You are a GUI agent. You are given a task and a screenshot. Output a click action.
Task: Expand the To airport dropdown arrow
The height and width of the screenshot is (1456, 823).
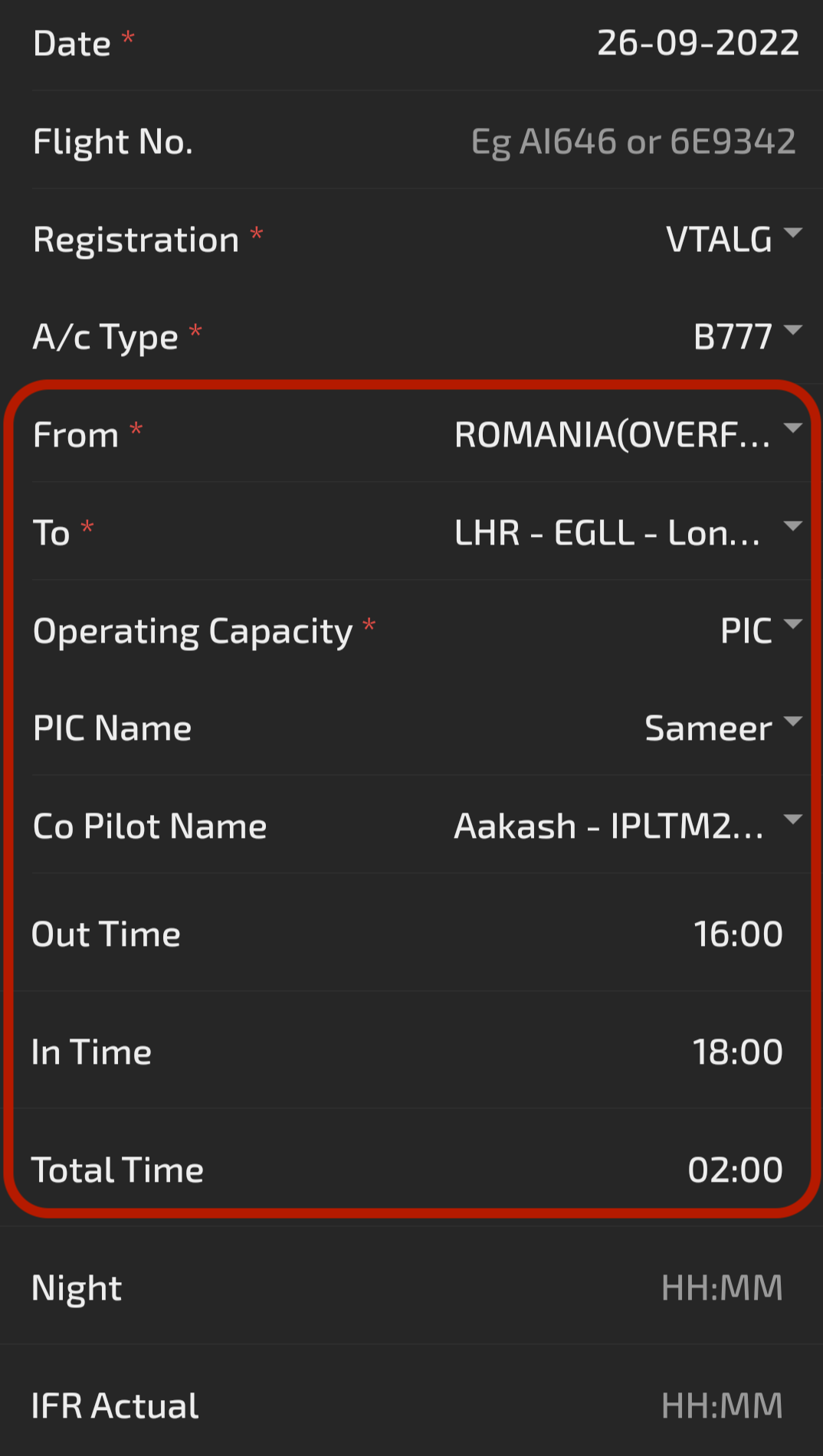click(793, 525)
